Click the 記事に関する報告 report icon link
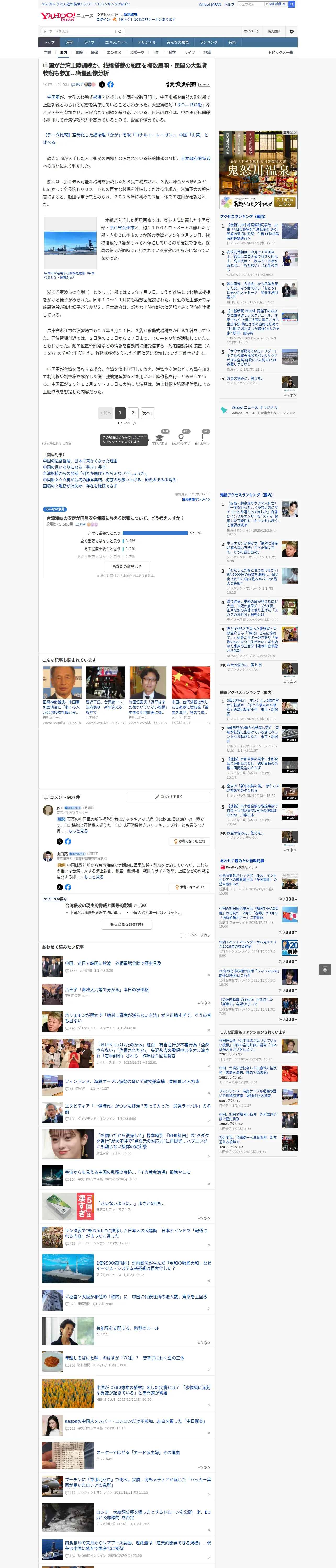The width and height of the screenshot is (336, 1568). click(x=57, y=443)
